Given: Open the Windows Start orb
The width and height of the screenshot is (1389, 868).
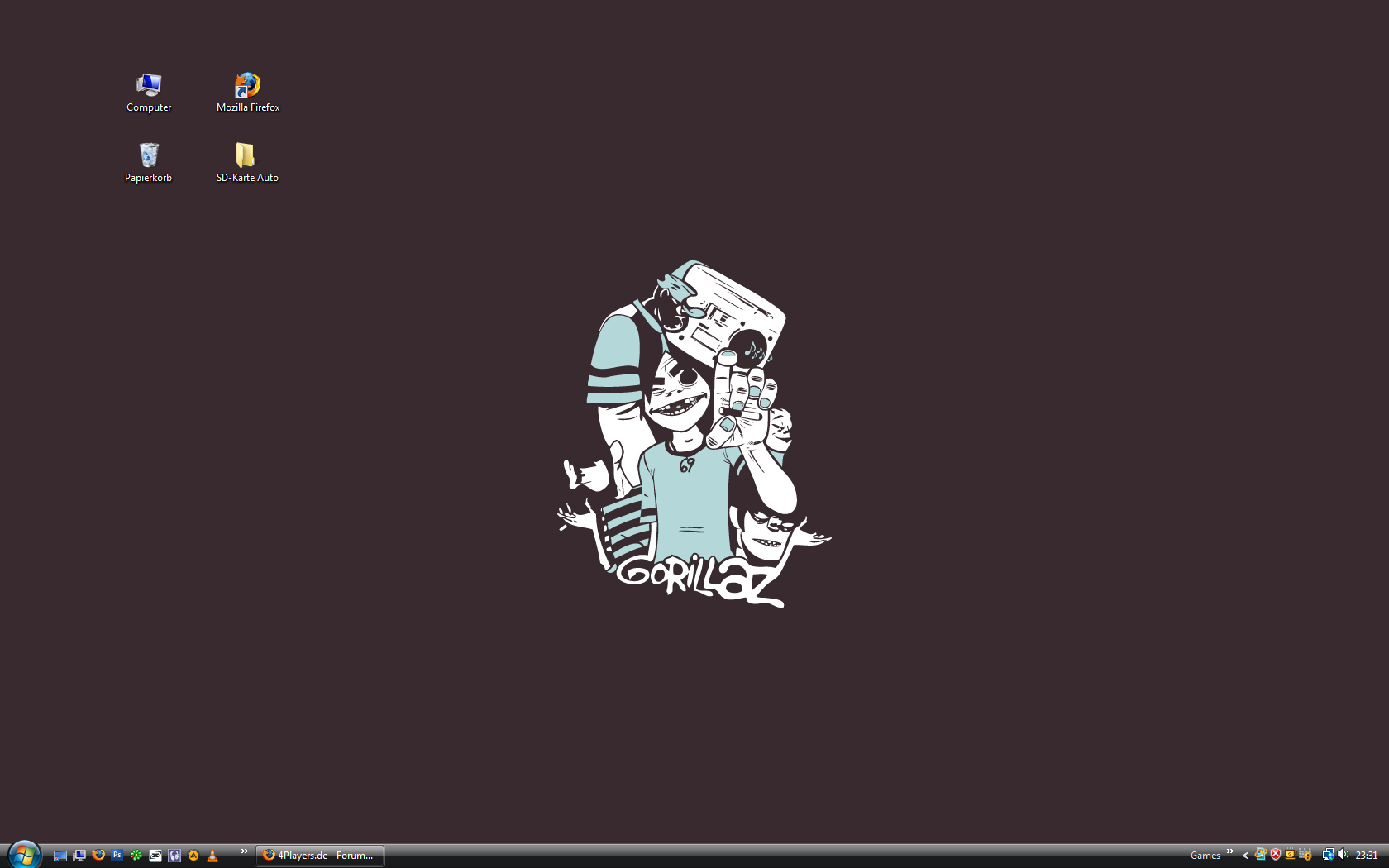Looking at the screenshot, I should [x=25, y=855].
